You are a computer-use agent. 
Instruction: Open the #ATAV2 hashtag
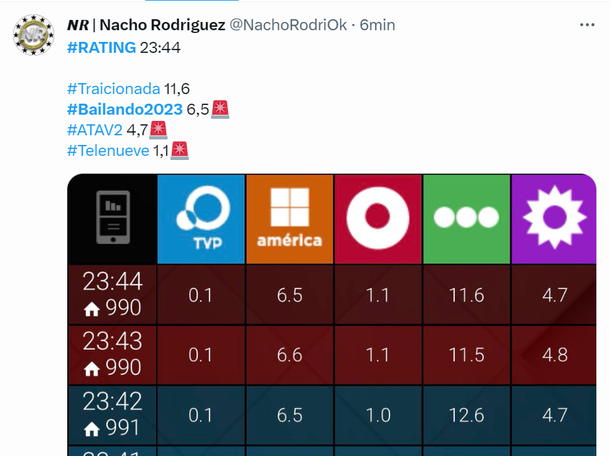pyautogui.click(x=95, y=130)
